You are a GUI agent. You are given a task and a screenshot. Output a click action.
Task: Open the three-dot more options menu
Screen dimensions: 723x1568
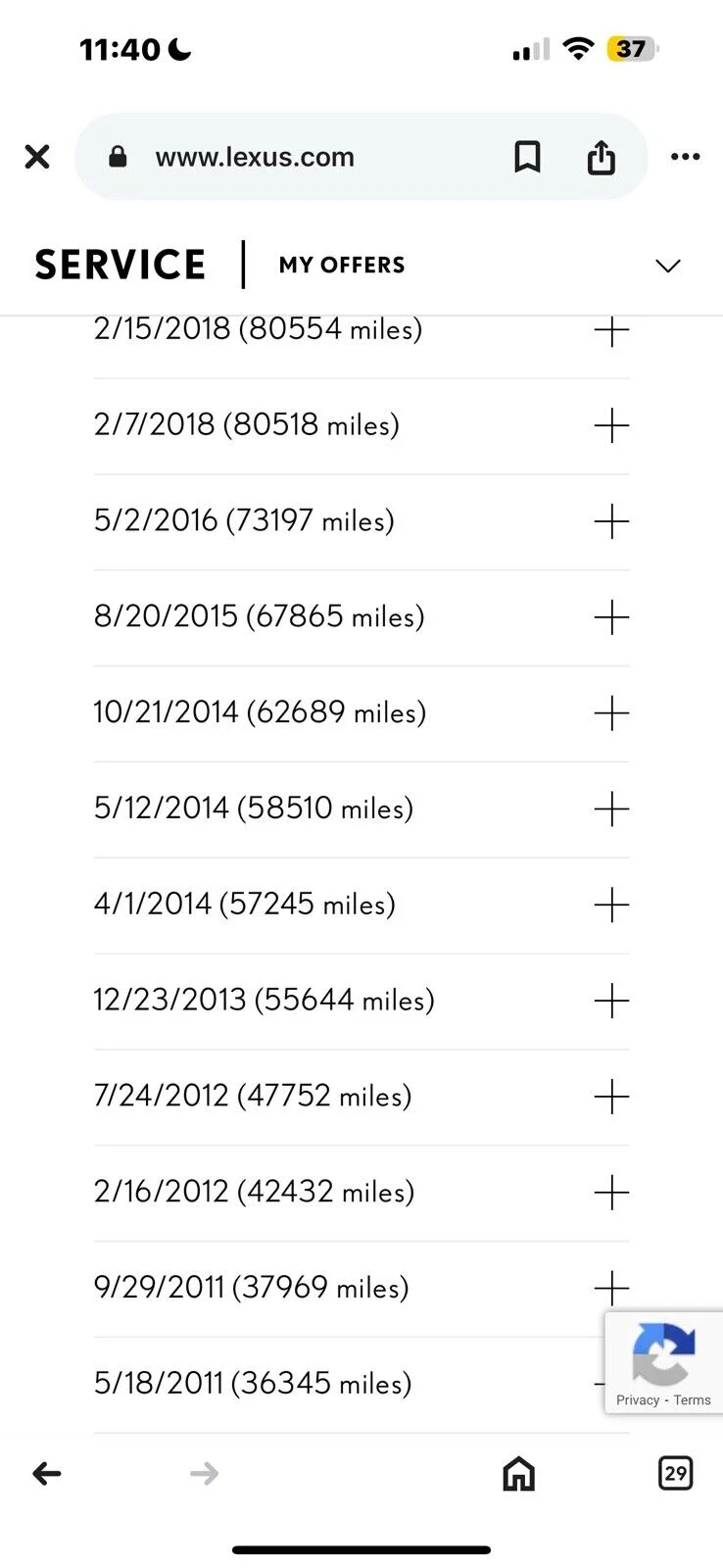pos(685,157)
